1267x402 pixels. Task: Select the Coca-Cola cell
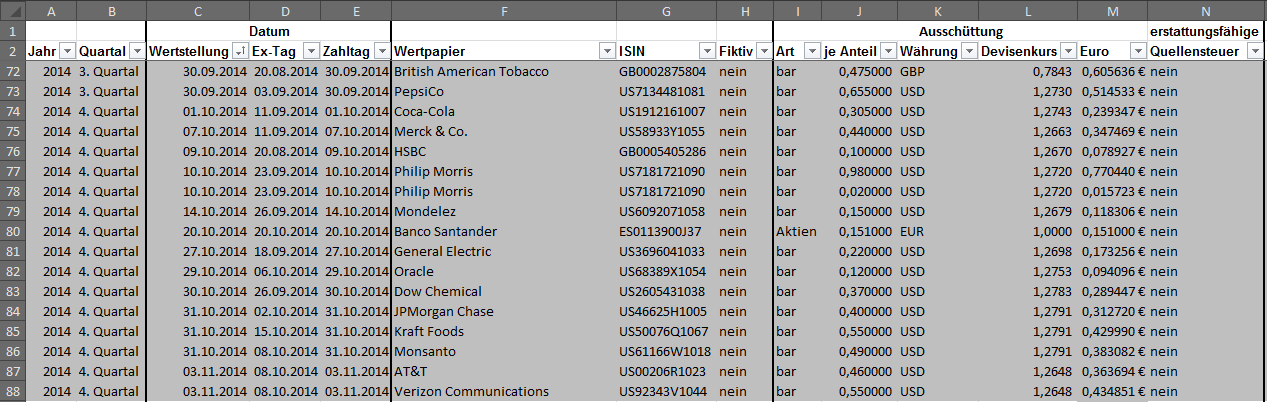pyautogui.click(x=504, y=112)
